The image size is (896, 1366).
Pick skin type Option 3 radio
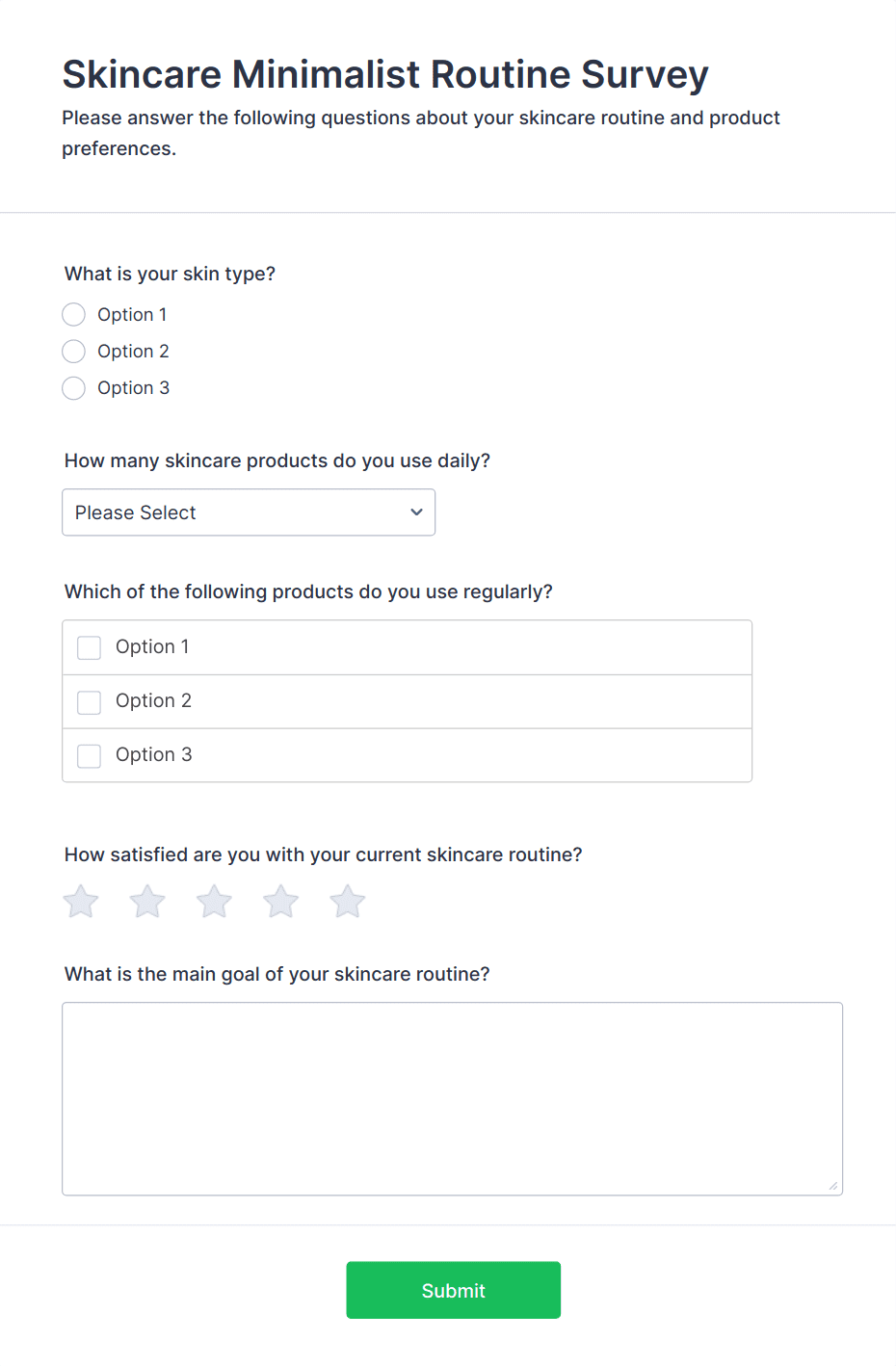click(74, 388)
